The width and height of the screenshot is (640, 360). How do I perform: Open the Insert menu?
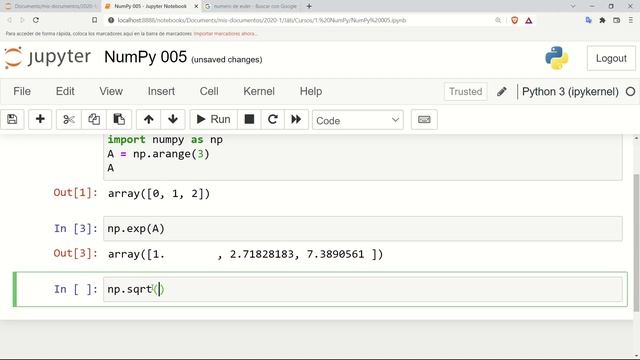coord(161,91)
